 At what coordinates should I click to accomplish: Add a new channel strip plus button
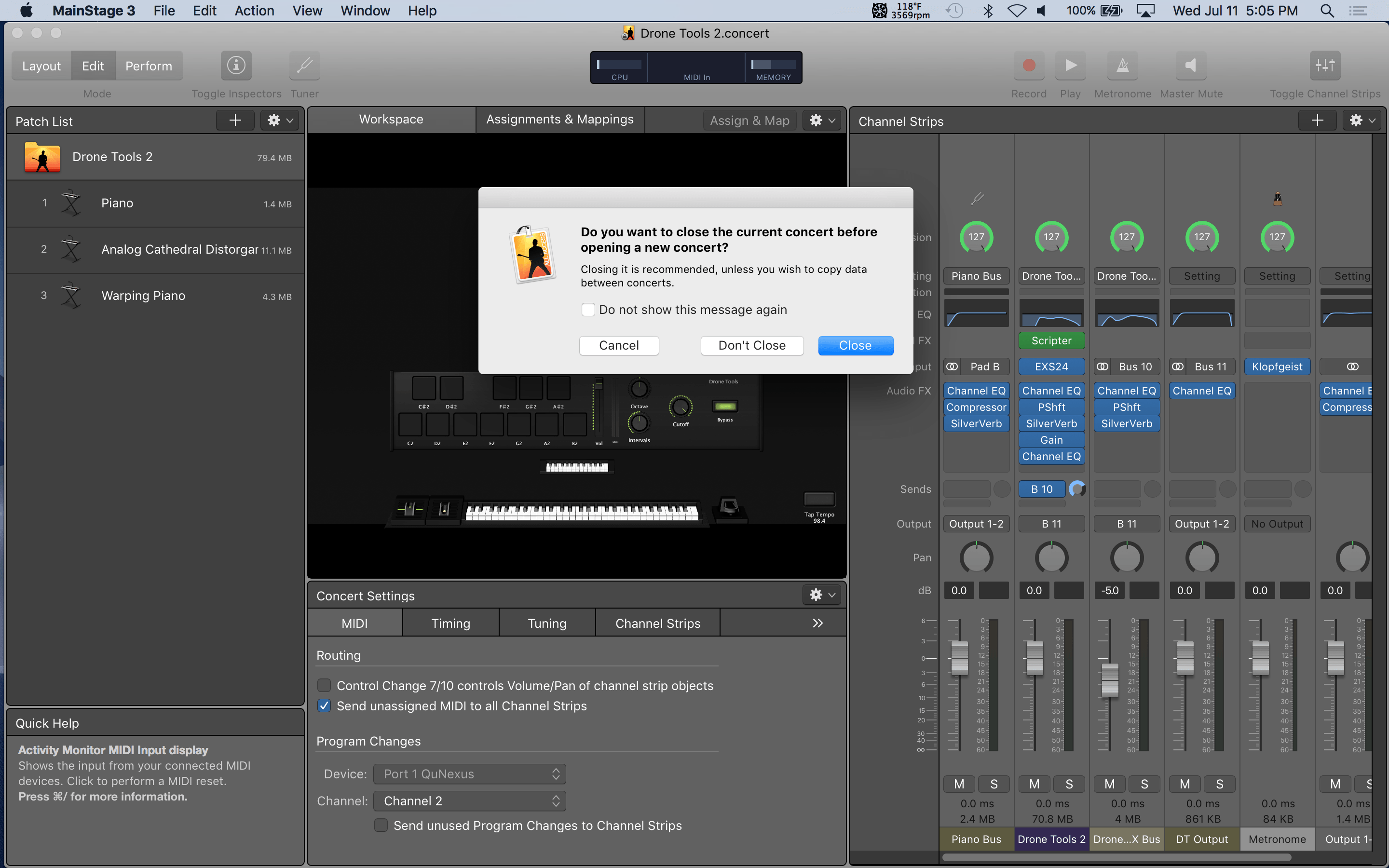1317,120
